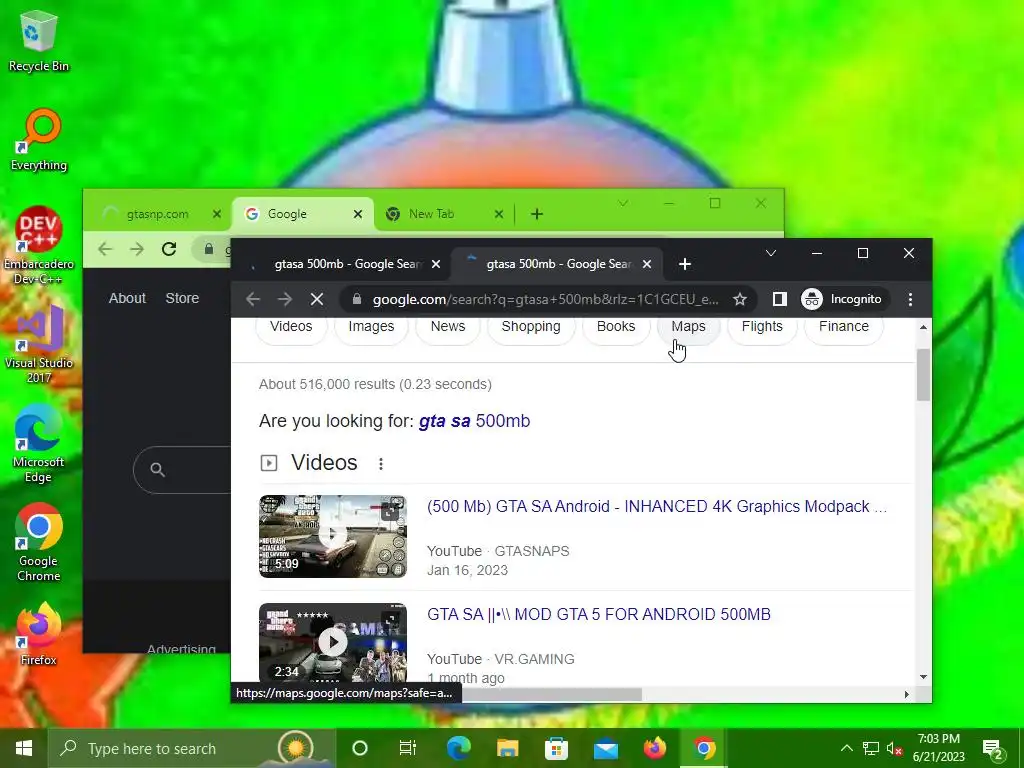Click suggested search gta sa 500mb
This screenshot has width=1024, height=768.
(474, 421)
